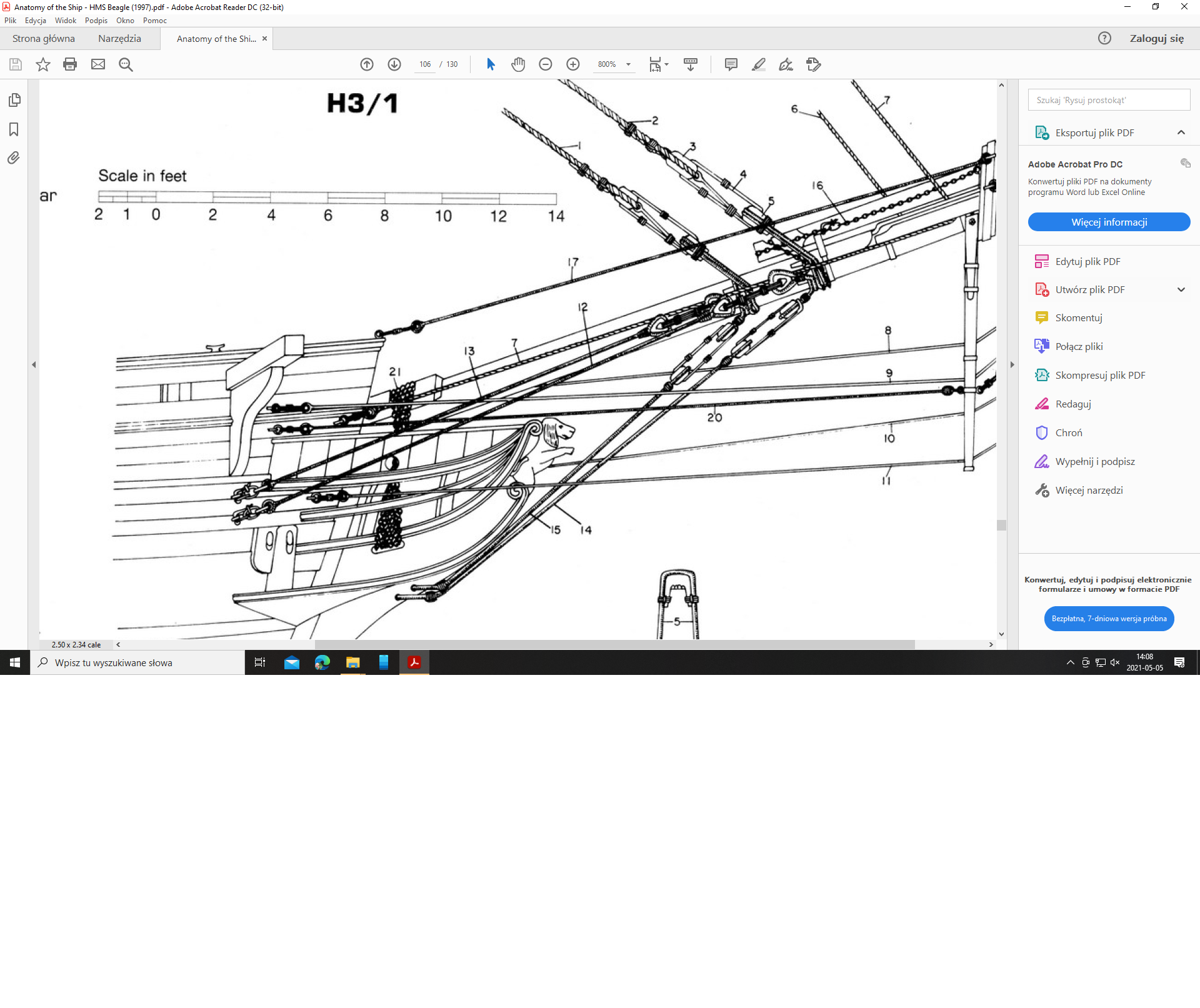This screenshot has height=1008, width=1200.
Task: Select the Hand pan tool
Action: click(518, 64)
